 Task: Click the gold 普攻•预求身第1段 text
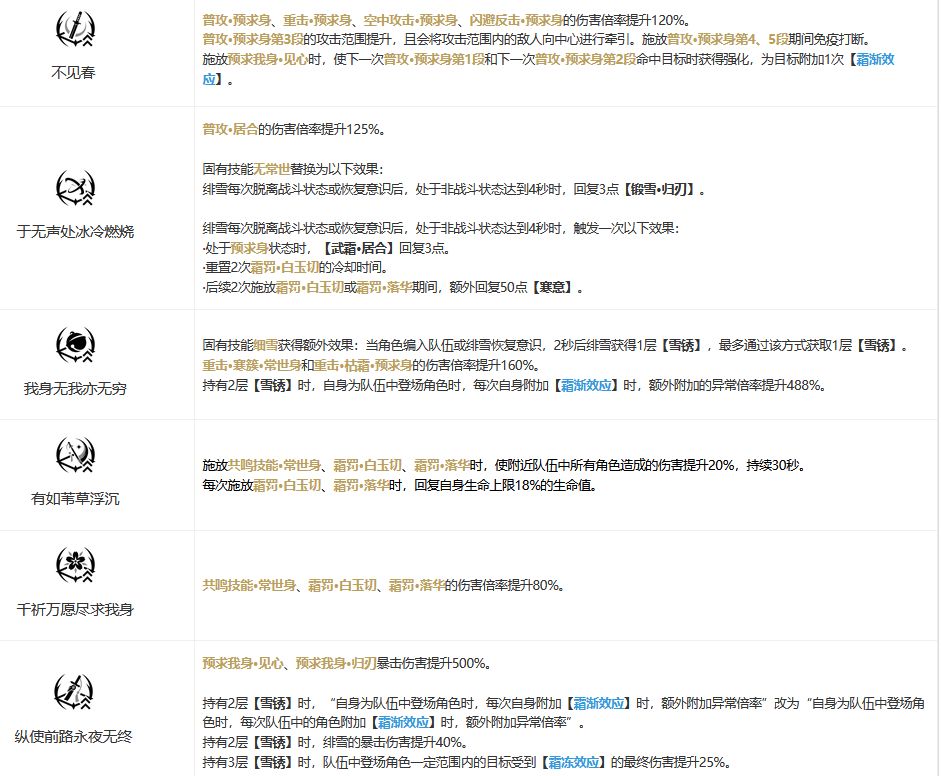[434, 59]
